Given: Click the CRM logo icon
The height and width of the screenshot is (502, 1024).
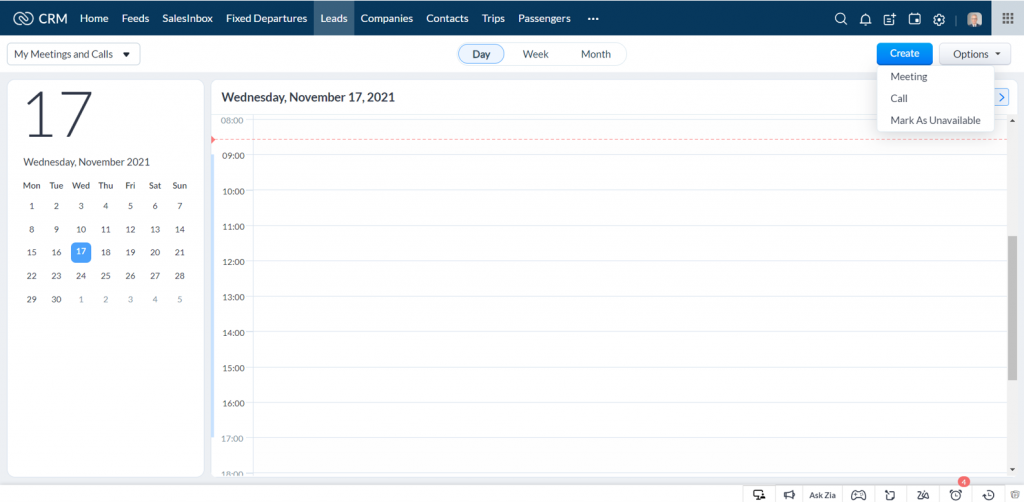Looking at the screenshot, I should (x=24, y=18).
